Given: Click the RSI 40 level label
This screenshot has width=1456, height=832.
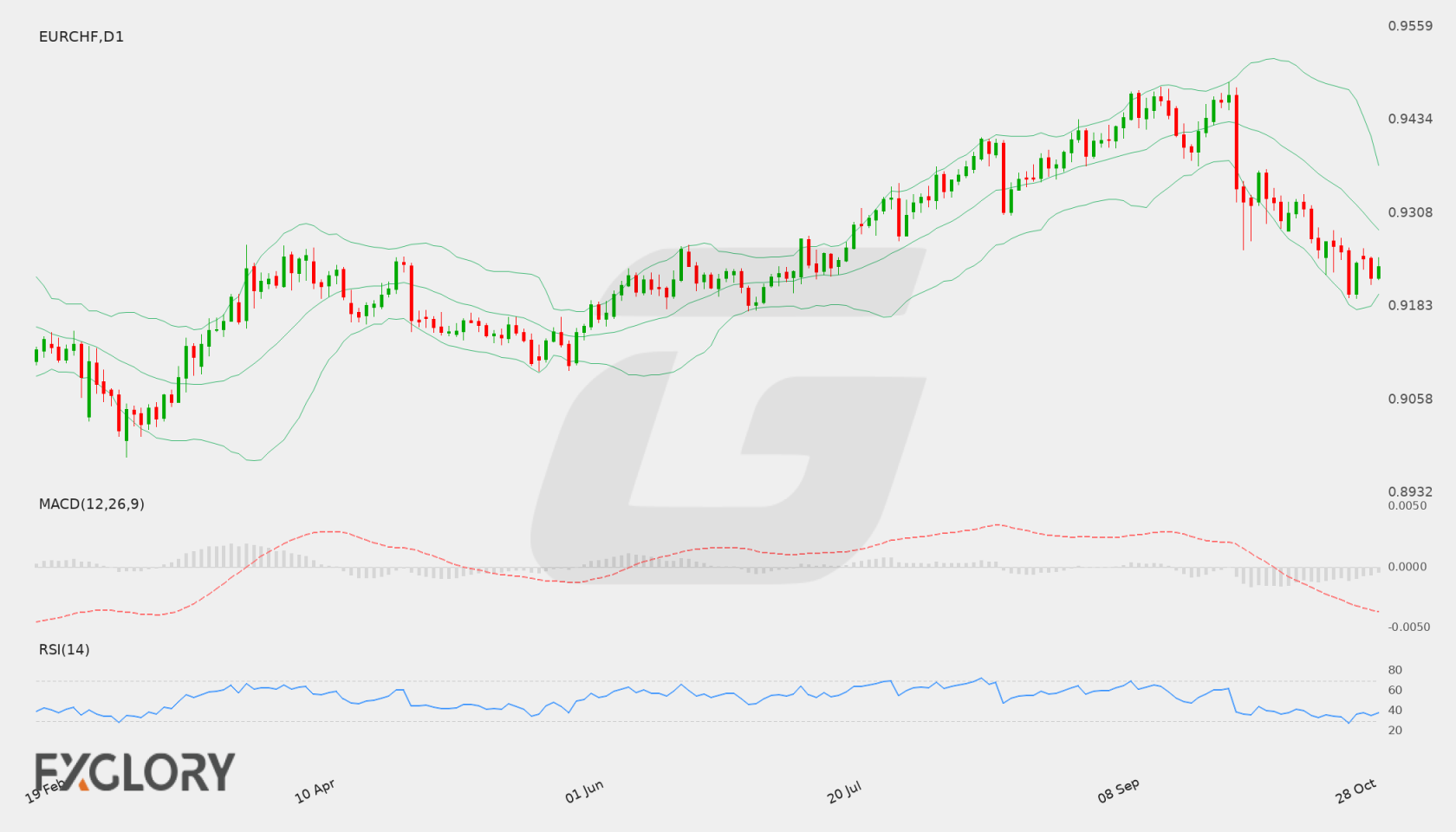Looking at the screenshot, I should click(1395, 710).
